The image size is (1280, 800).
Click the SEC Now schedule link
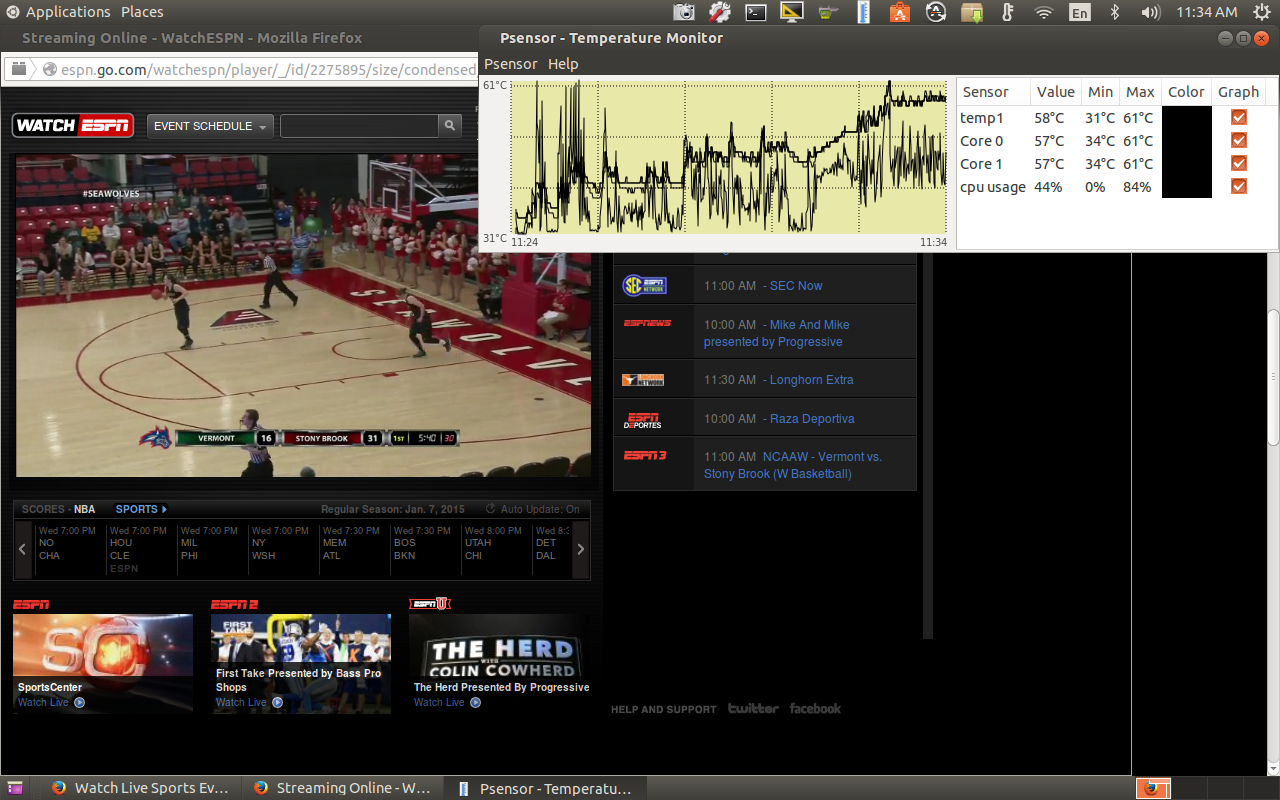point(796,286)
